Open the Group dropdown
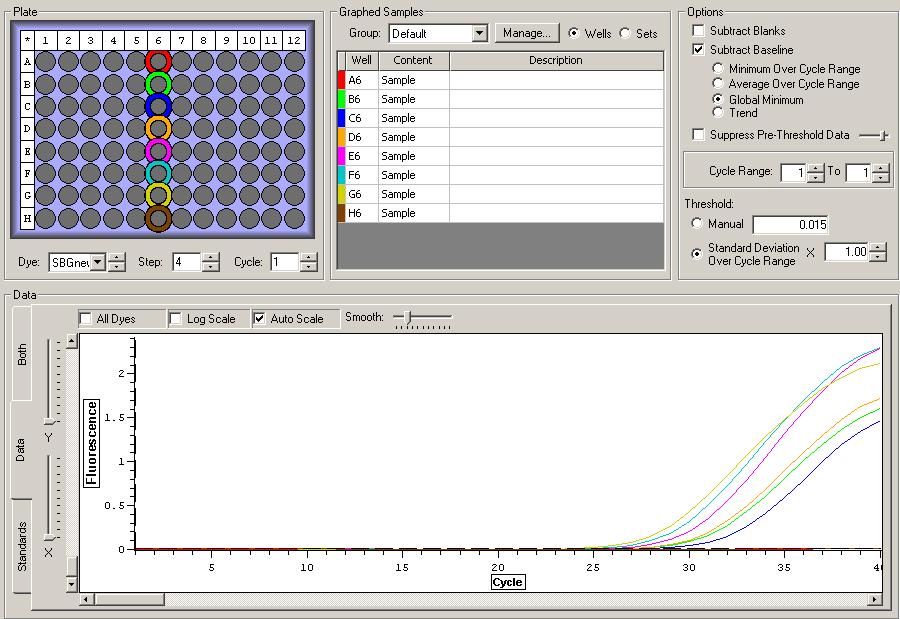The width and height of the screenshot is (900, 619). click(x=480, y=33)
